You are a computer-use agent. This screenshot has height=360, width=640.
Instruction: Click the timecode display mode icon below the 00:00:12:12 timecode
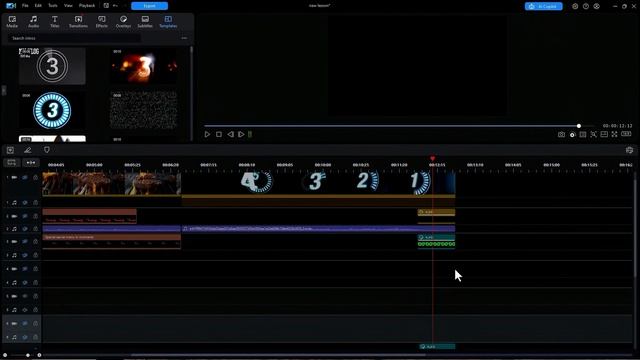click(x=626, y=134)
